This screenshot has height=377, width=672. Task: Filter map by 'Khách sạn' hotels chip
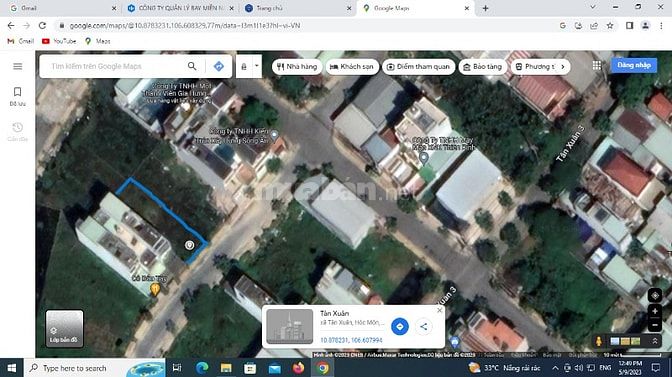pyautogui.click(x=352, y=66)
